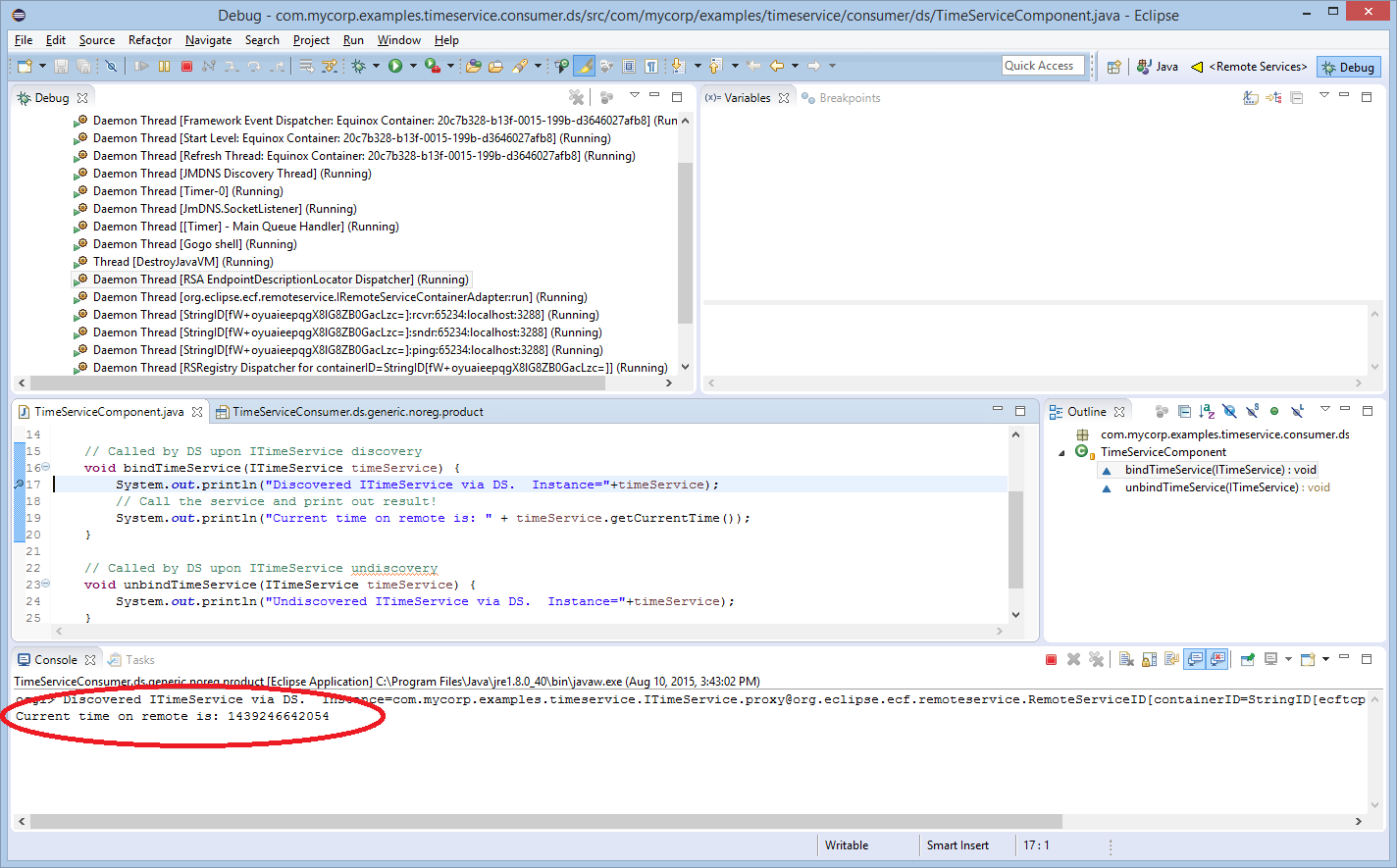
Task: Switch to the Java perspective
Action: click(x=1158, y=67)
